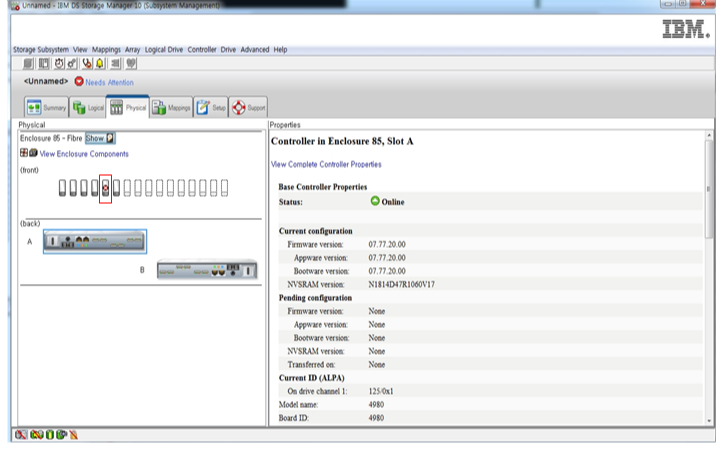727x450 pixels.
Task: Click the last gray toolbar icon
Action: (x=131, y=63)
